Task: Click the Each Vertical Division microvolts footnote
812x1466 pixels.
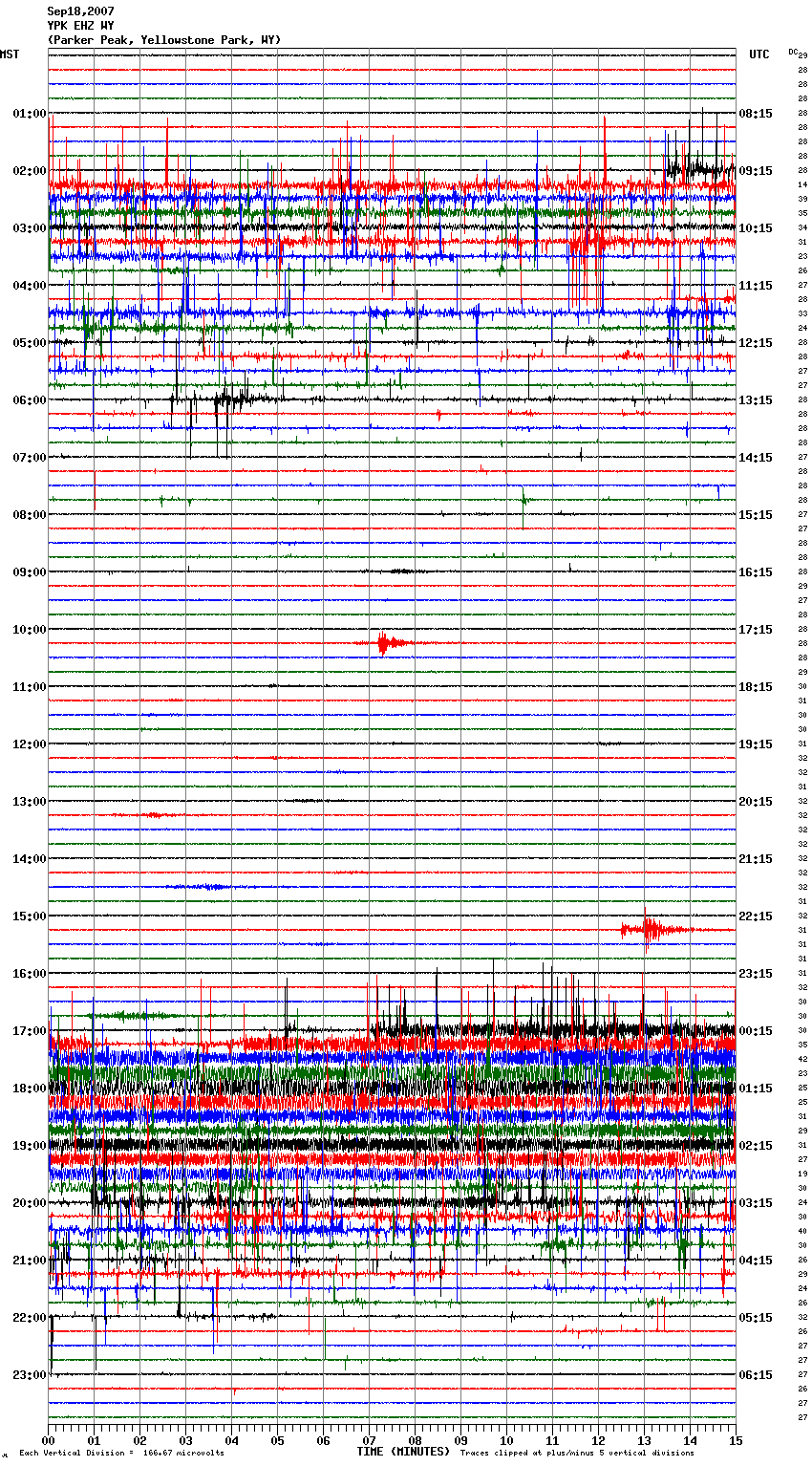Action: pos(122,1453)
